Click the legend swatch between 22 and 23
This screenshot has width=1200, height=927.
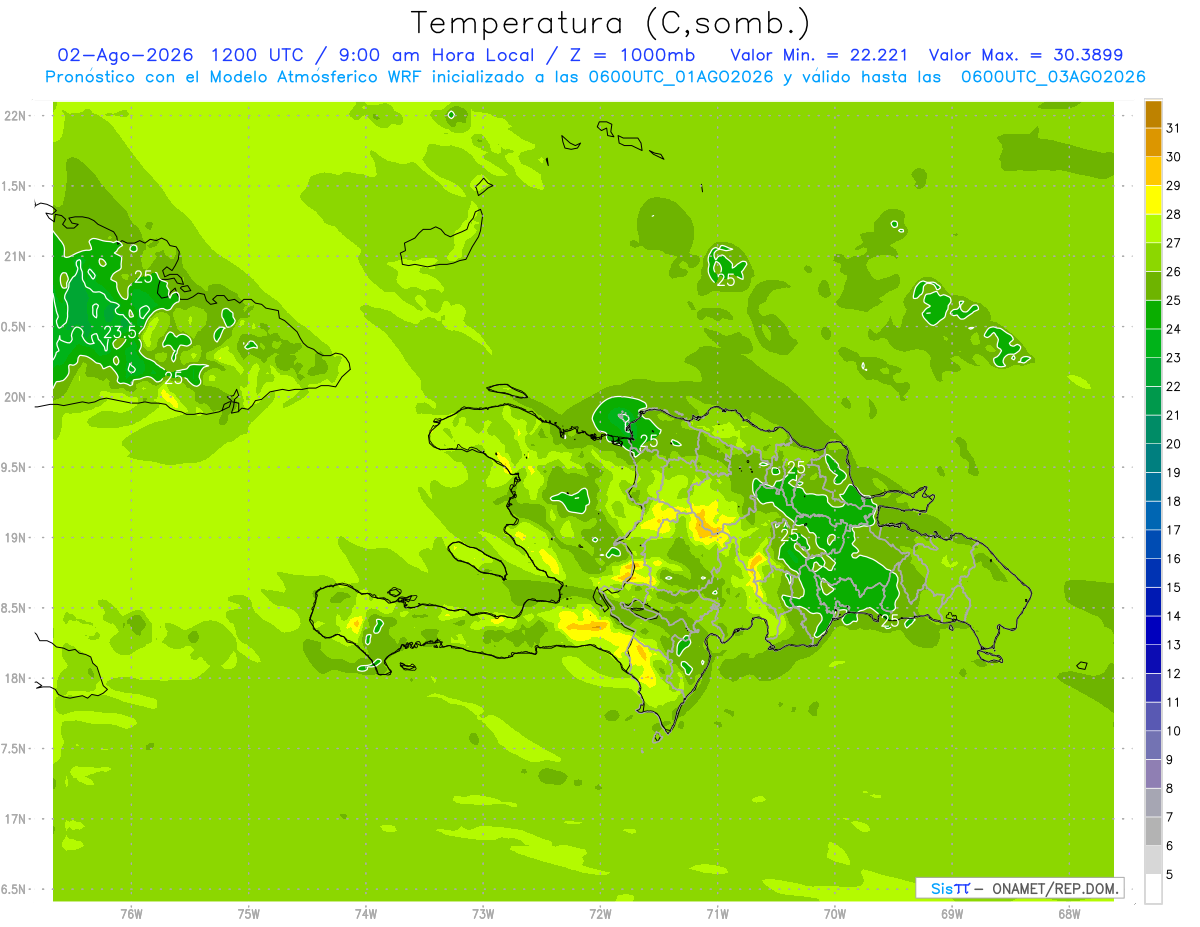[1153, 373]
